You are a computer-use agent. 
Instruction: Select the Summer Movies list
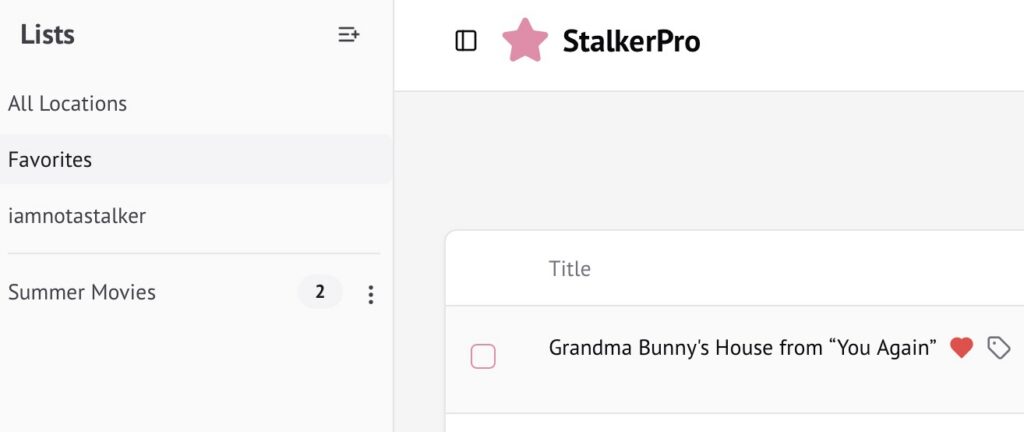pos(82,293)
